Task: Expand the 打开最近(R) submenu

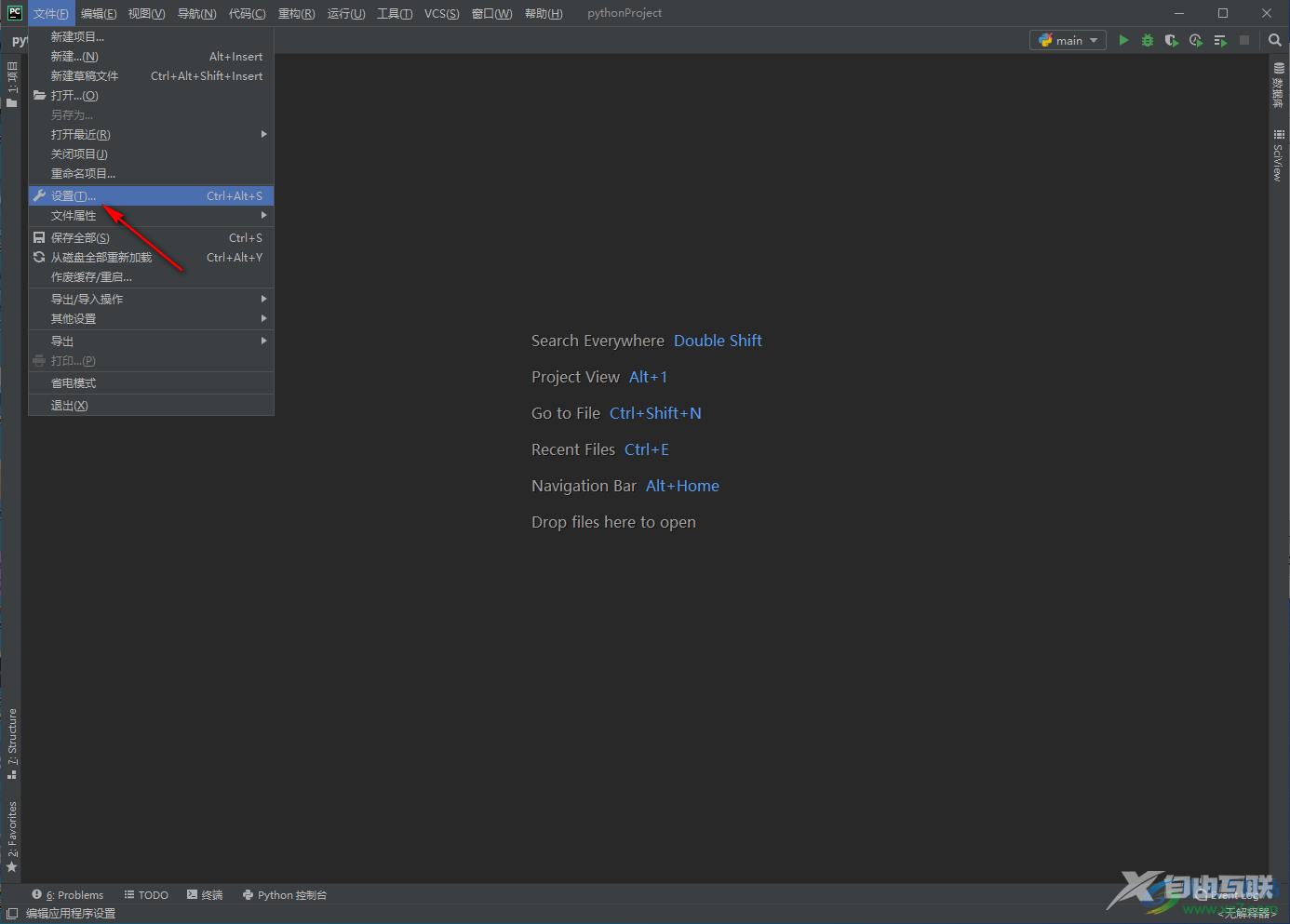Action: pos(151,135)
